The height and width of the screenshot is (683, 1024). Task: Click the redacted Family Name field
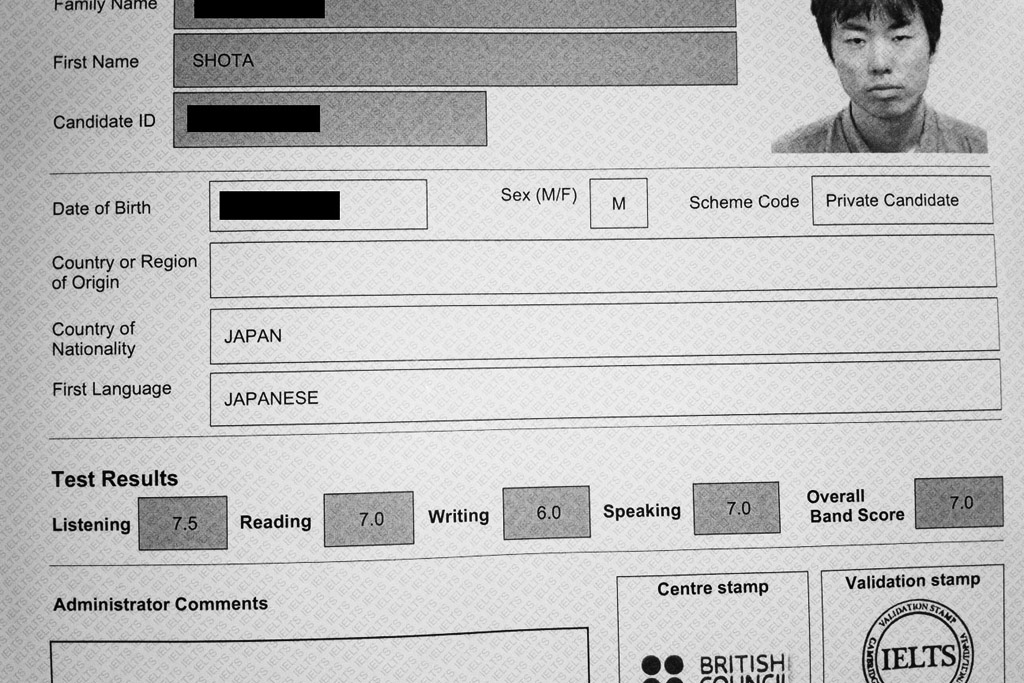(x=455, y=12)
